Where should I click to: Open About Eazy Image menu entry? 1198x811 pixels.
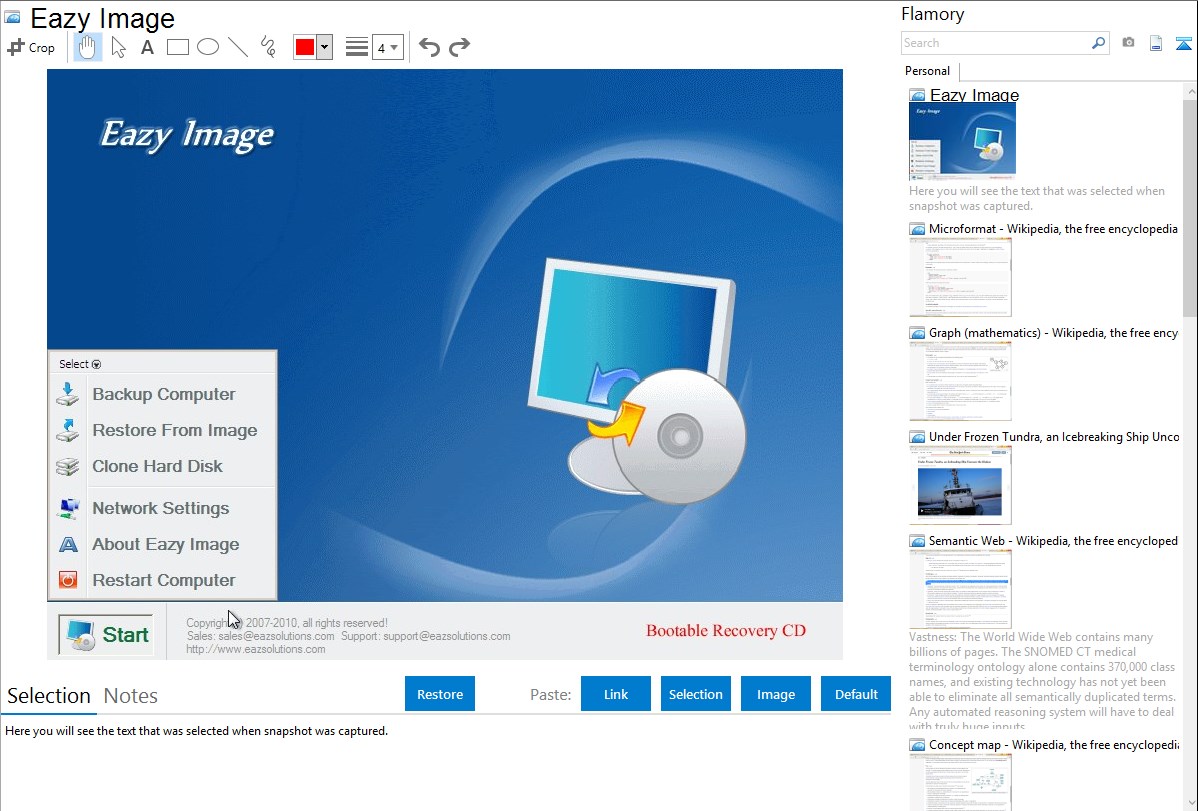pyautogui.click(x=165, y=544)
